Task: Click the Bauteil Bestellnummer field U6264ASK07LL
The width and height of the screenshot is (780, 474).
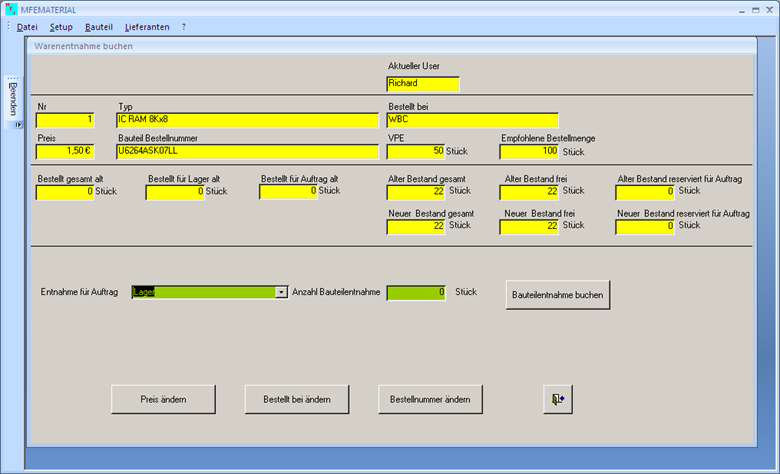Action: tap(247, 151)
